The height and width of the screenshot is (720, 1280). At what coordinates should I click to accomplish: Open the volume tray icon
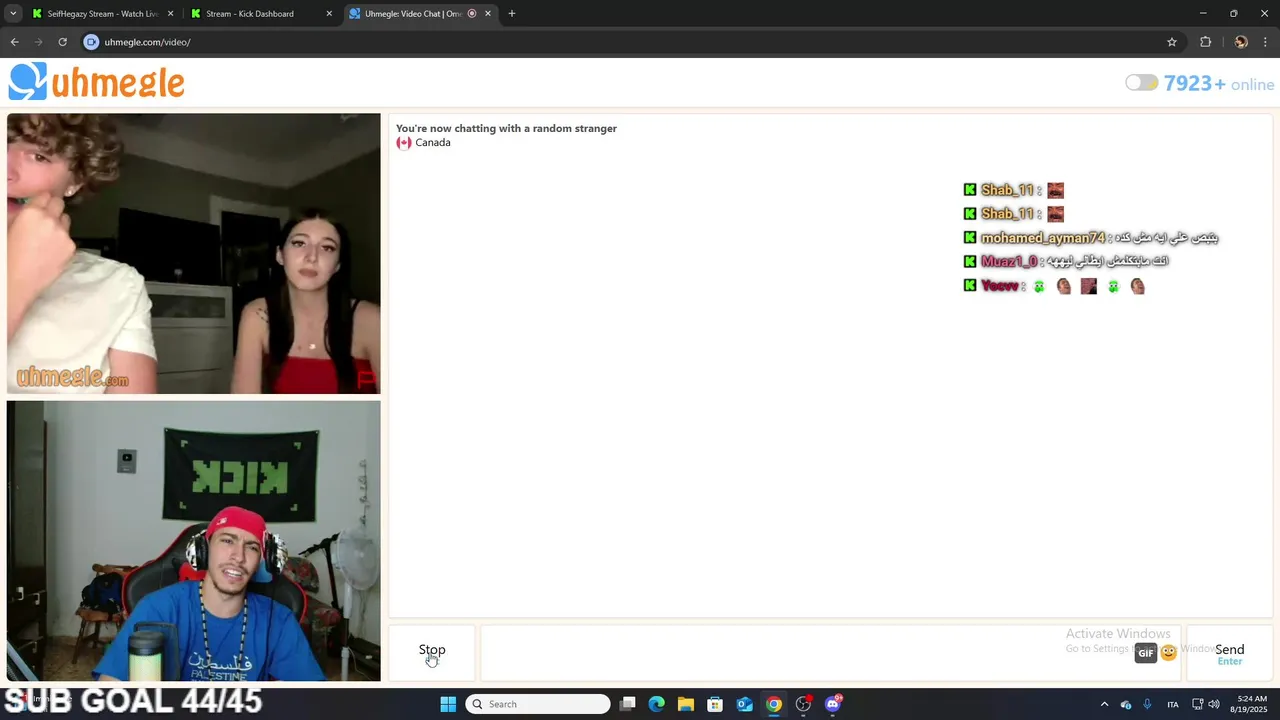click(1214, 704)
